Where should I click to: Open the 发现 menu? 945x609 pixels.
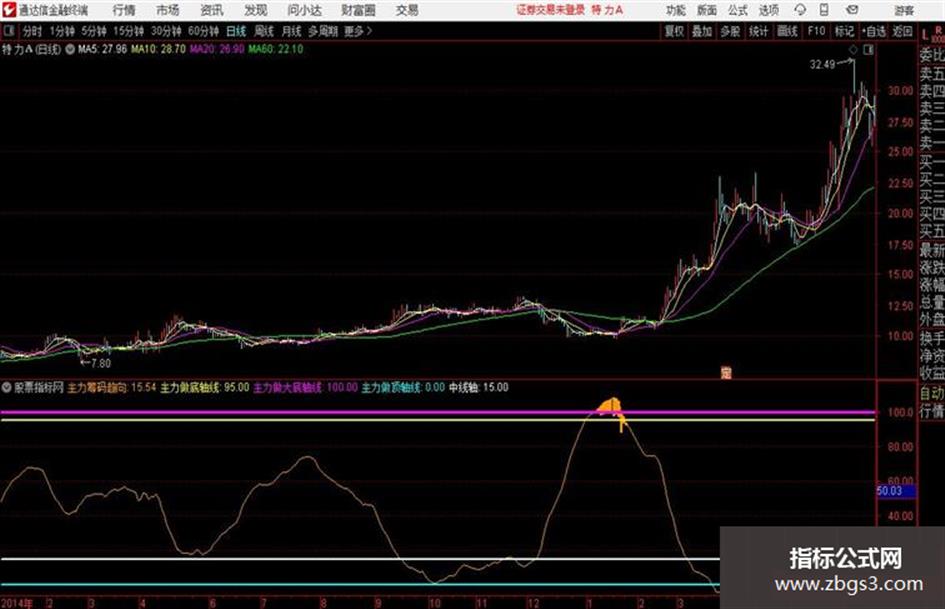pyautogui.click(x=256, y=10)
